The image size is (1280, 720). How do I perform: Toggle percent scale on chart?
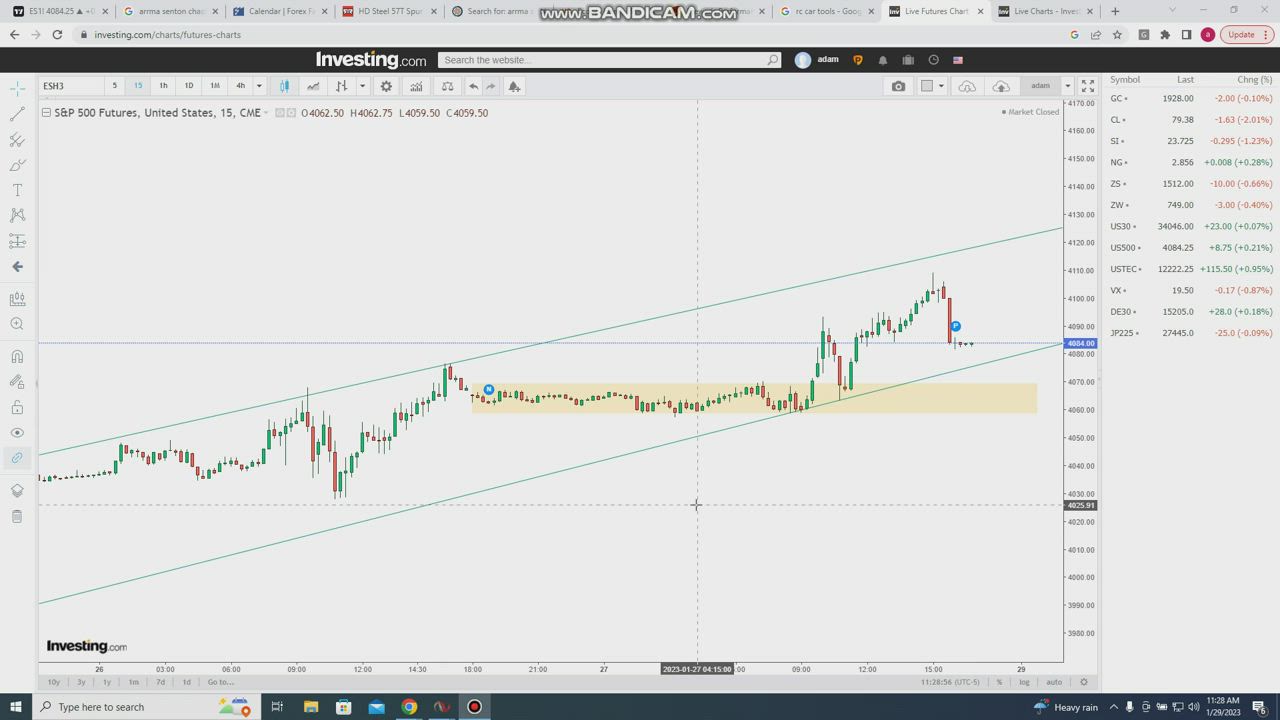coord(999,682)
